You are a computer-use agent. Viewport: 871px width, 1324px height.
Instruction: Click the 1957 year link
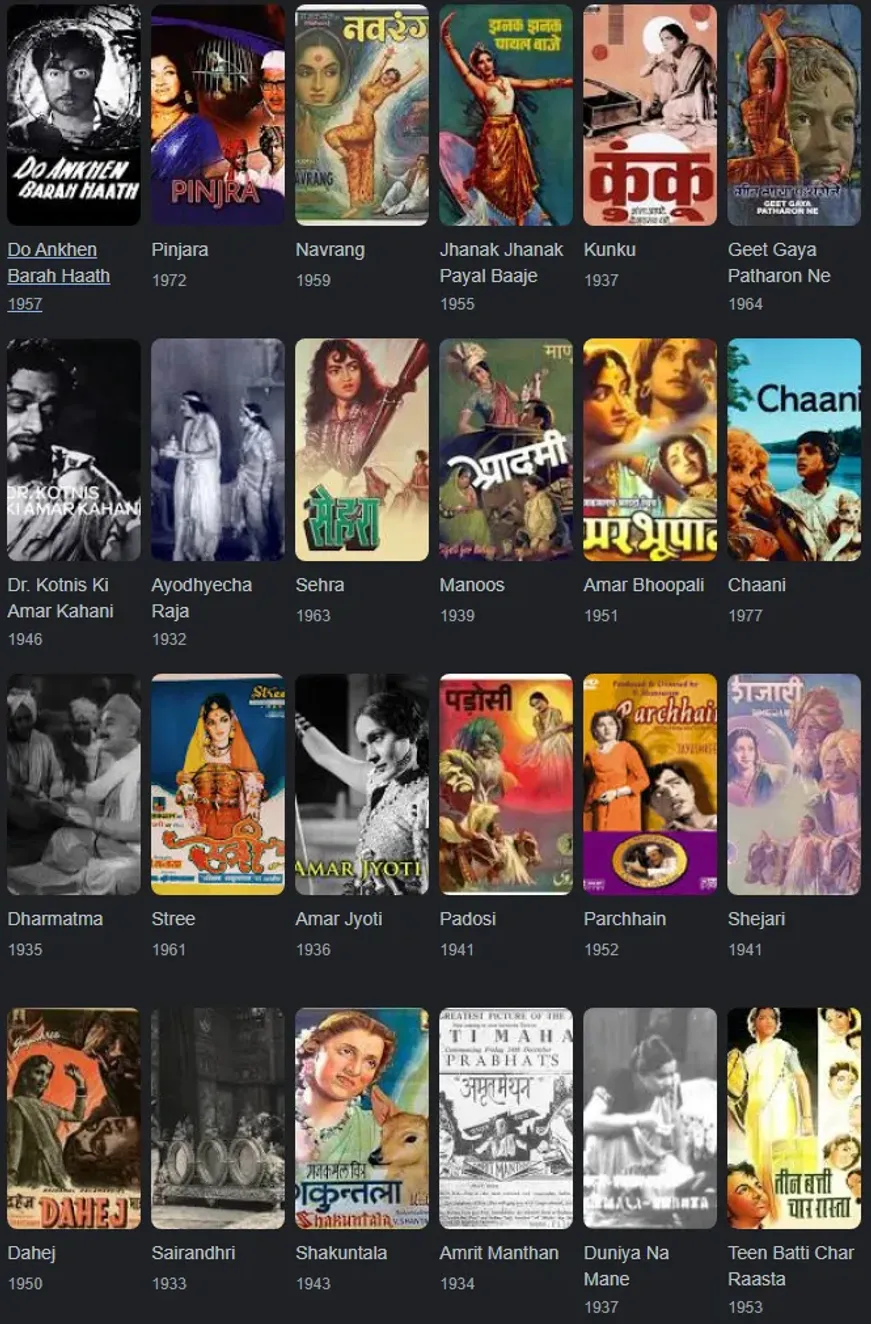point(25,304)
